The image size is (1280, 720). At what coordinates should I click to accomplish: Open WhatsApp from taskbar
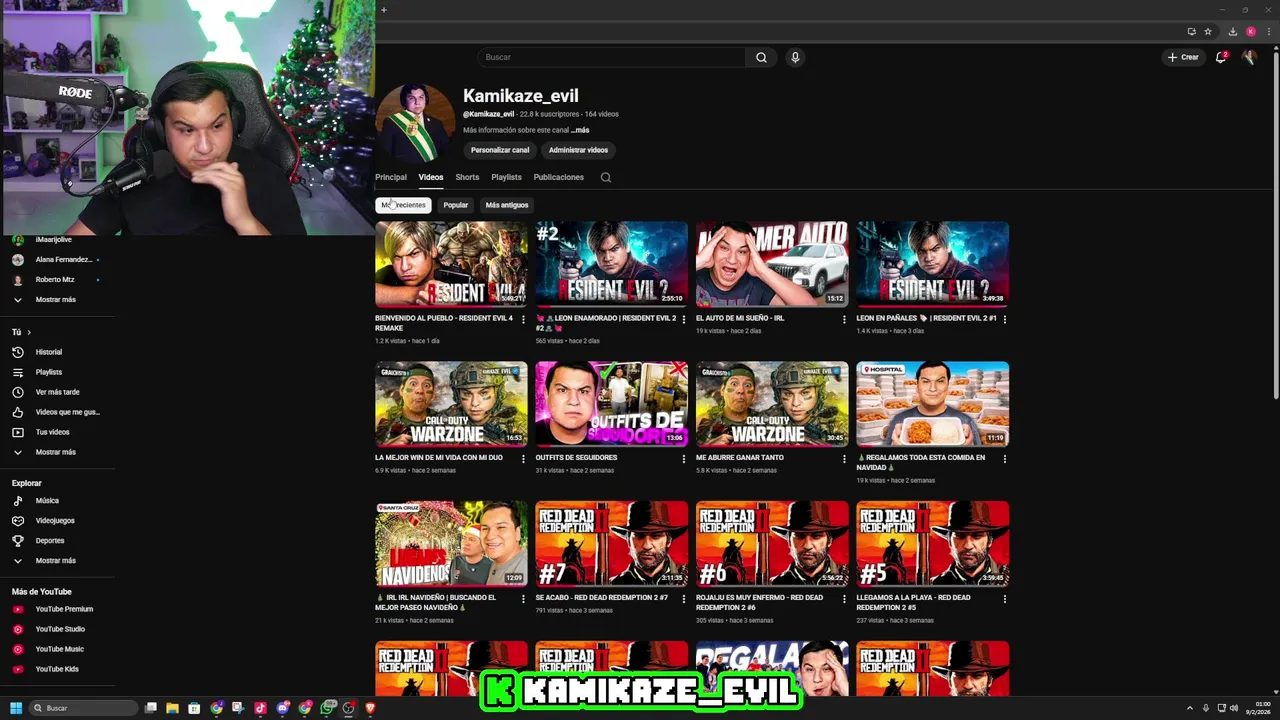pos(327,708)
